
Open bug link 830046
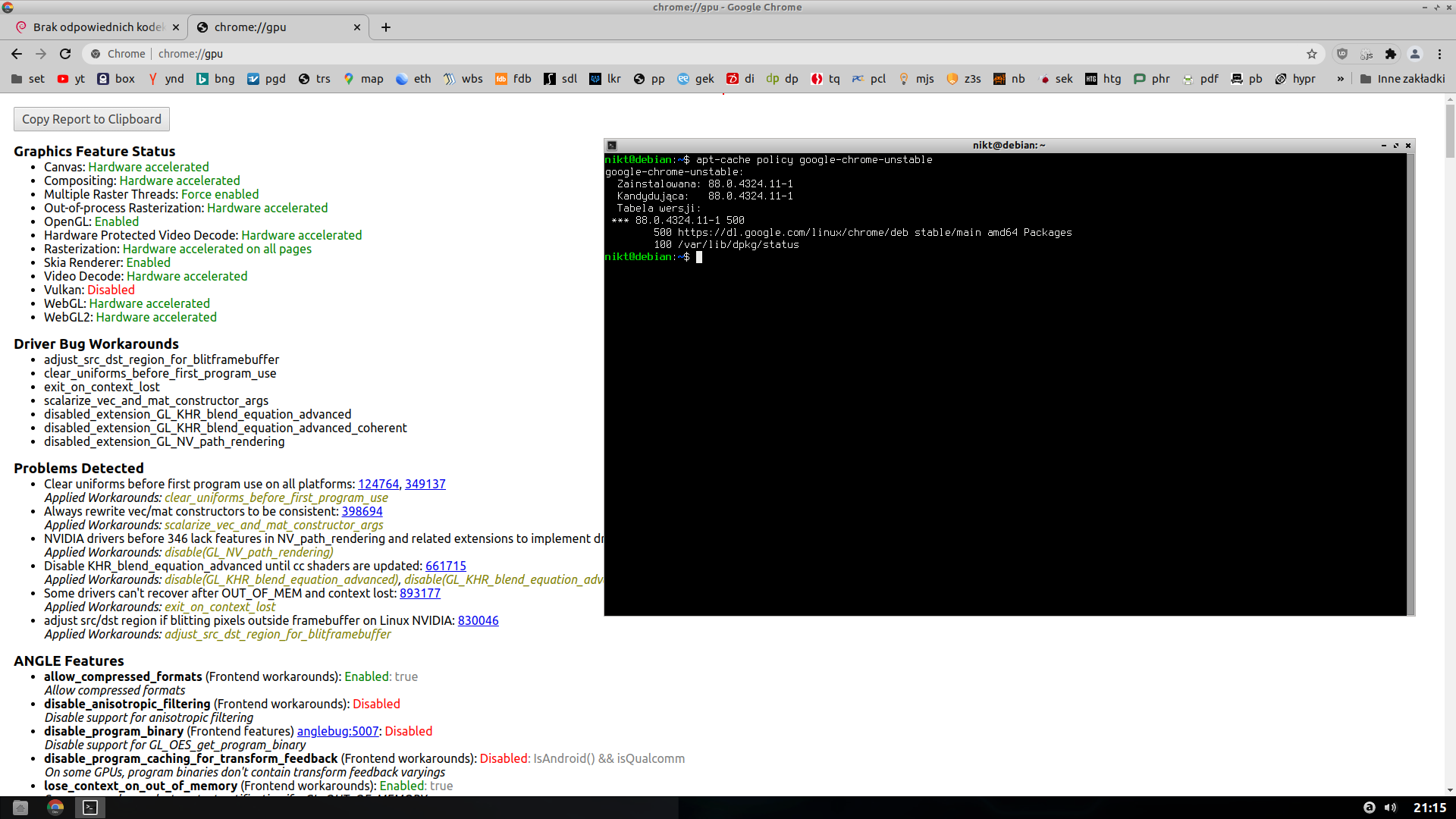coord(479,620)
